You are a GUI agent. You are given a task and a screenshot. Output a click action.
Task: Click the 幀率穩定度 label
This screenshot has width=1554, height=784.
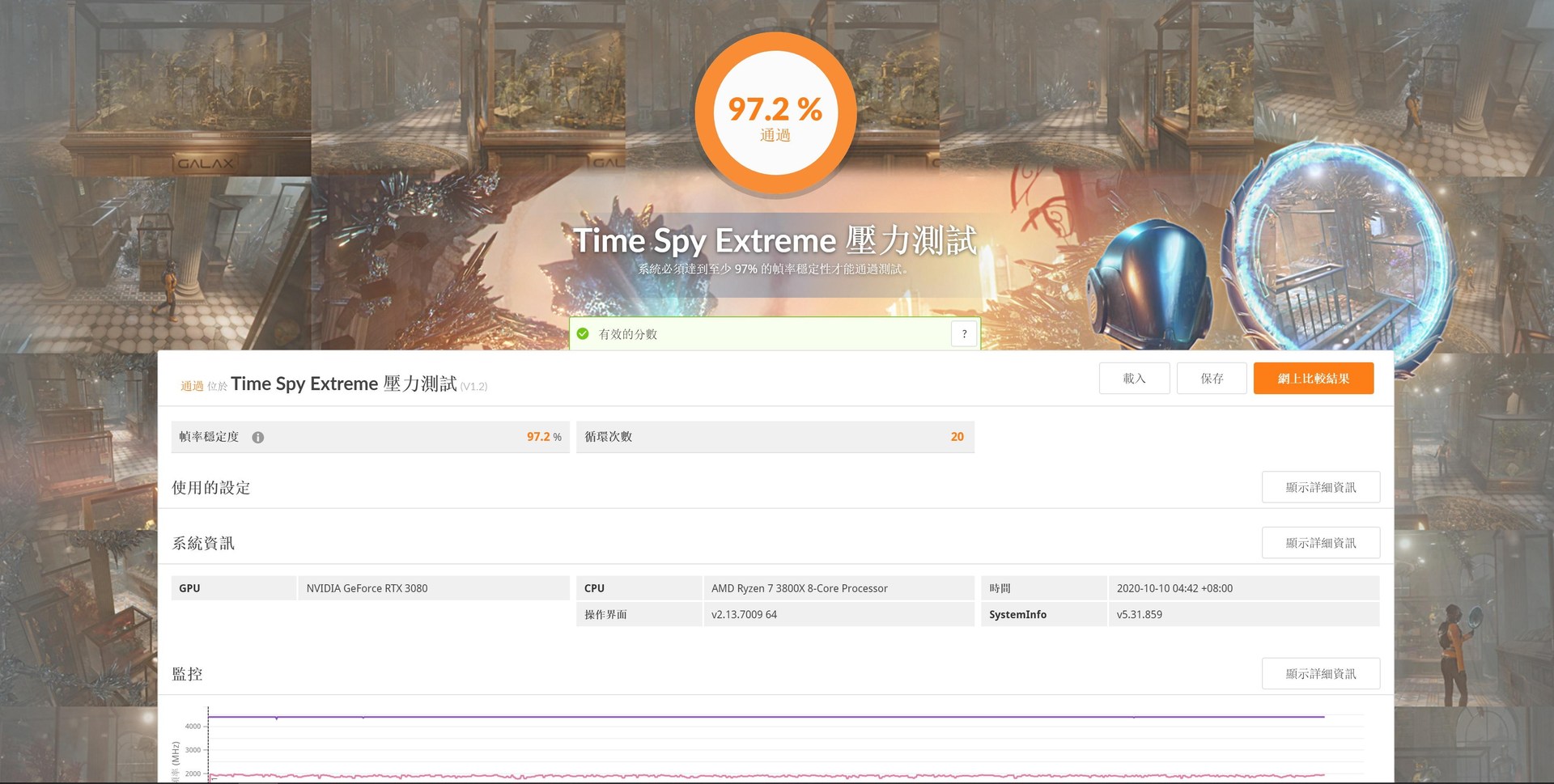209,437
